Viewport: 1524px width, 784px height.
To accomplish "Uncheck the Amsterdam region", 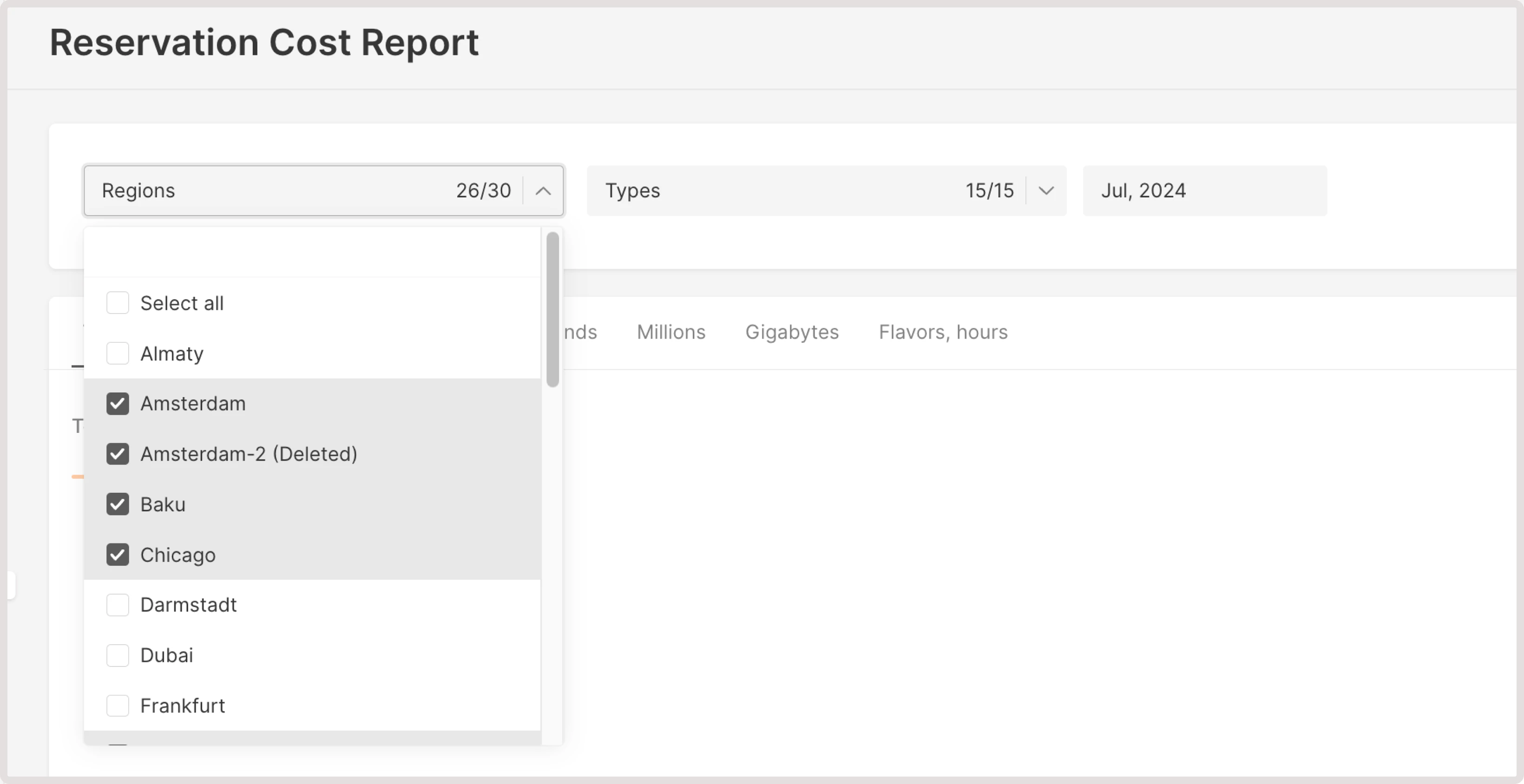I will point(118,403).
